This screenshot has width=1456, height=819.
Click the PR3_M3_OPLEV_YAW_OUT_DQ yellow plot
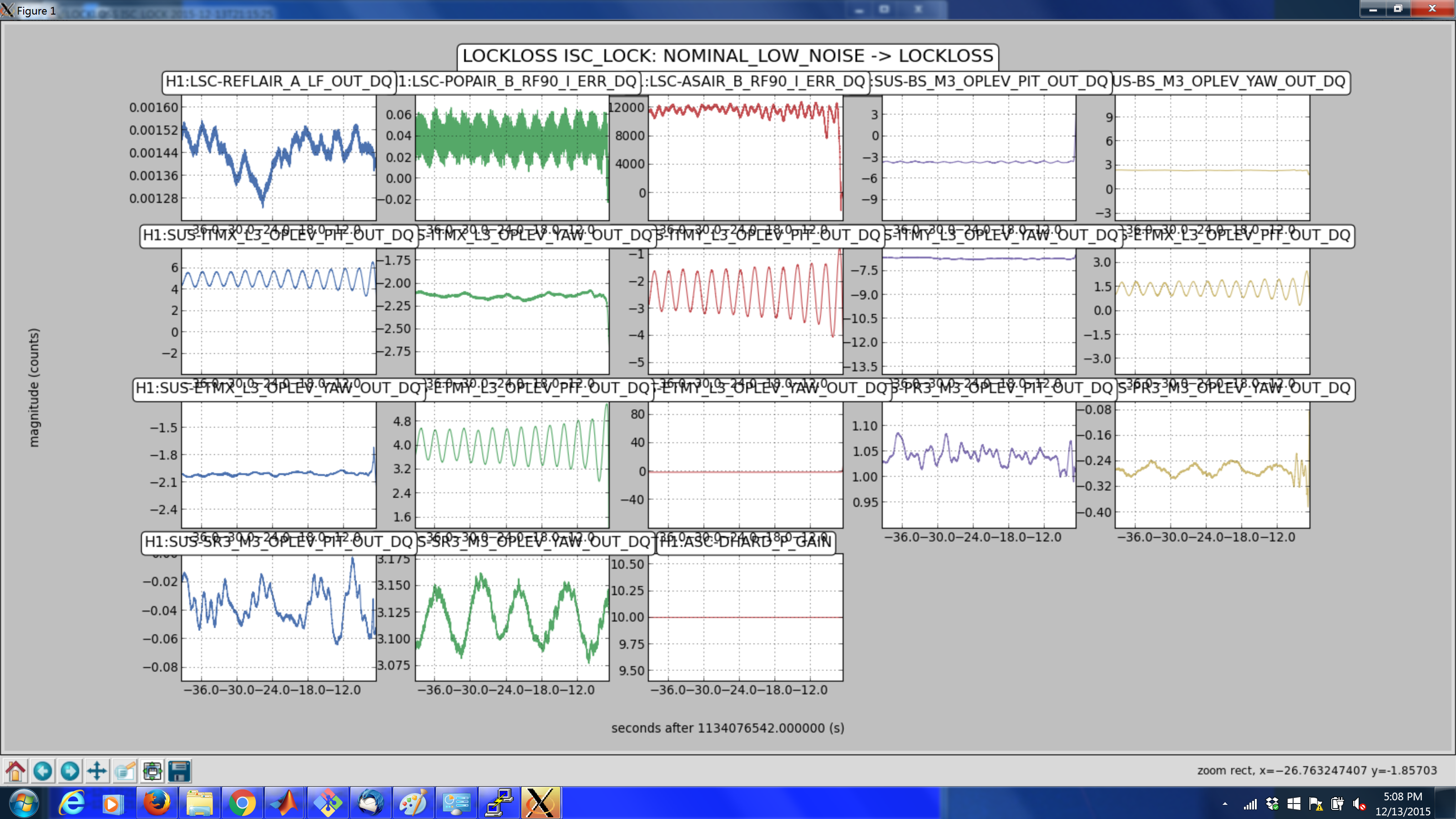1213,465
